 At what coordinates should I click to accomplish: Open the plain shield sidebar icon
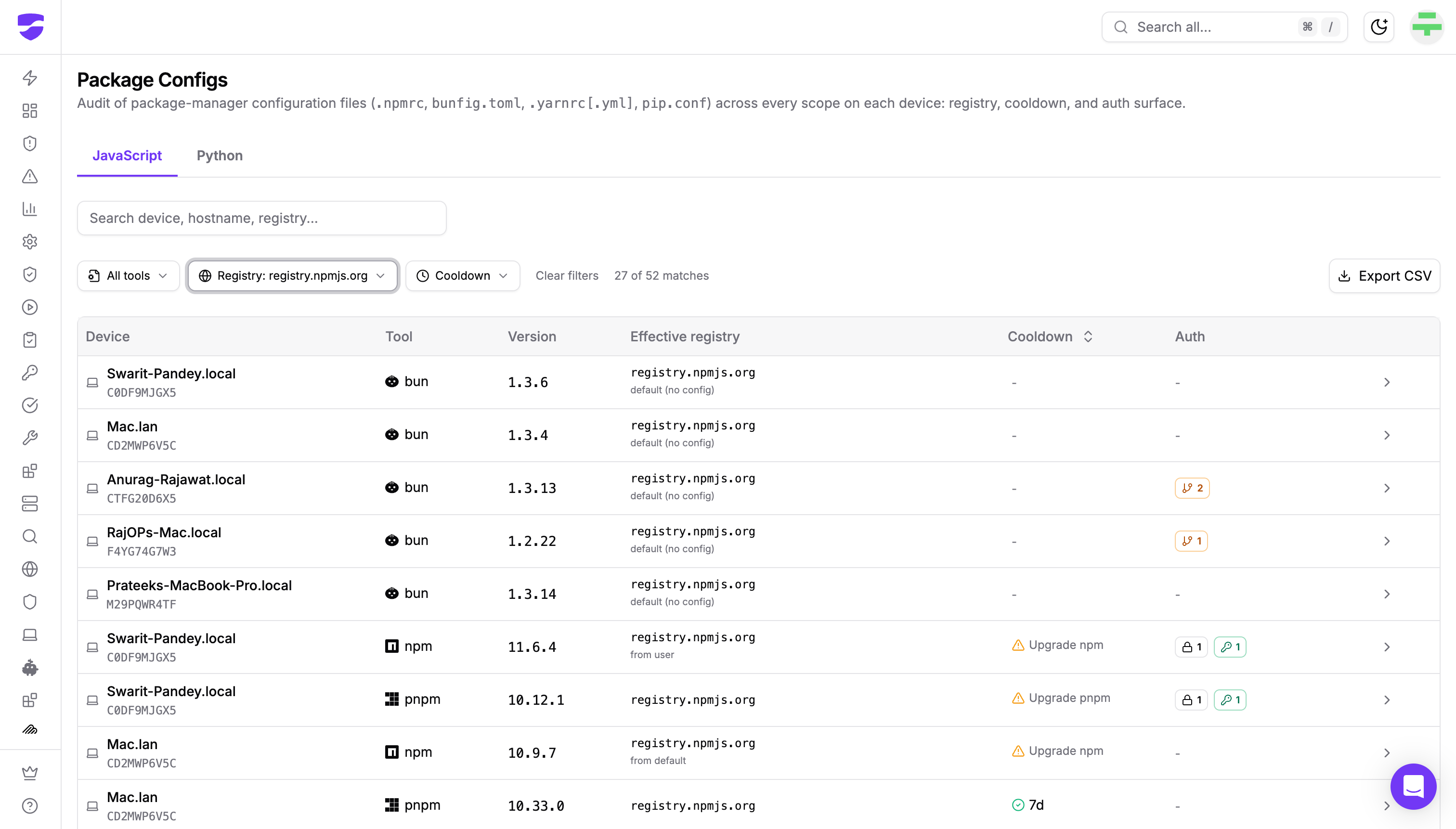tap(30, 602)
